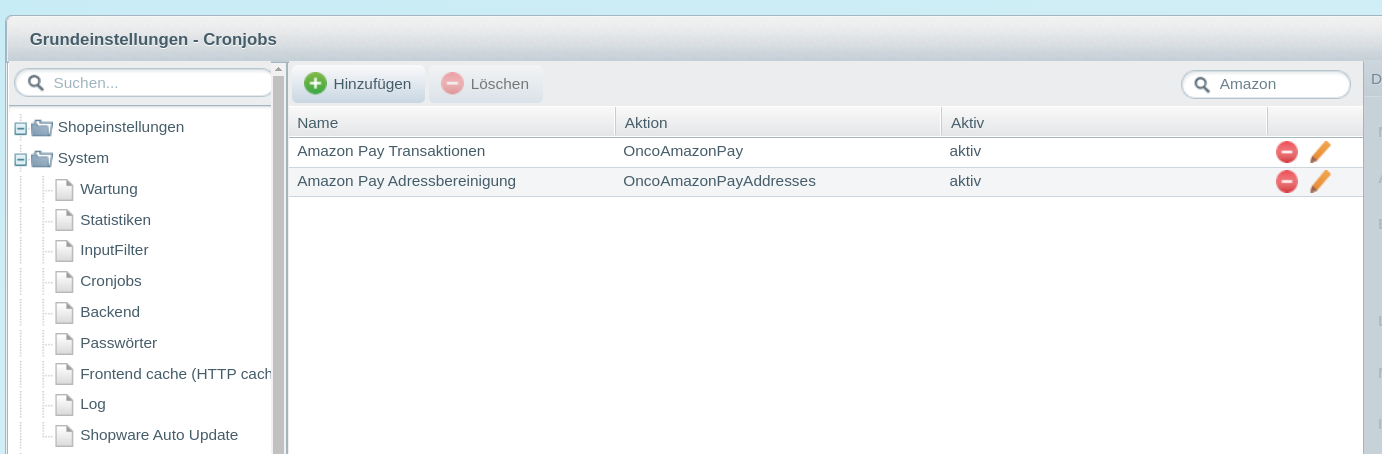
Task: Click the pencil edit icon for Amazon Pay Adressbereinigung
Action: [1320, 182]
